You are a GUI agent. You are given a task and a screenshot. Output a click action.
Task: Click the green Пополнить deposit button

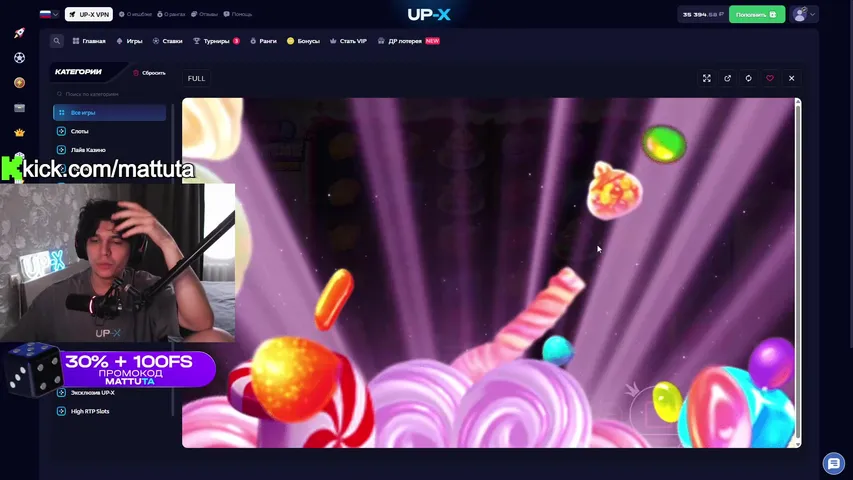tap(757, 14)
